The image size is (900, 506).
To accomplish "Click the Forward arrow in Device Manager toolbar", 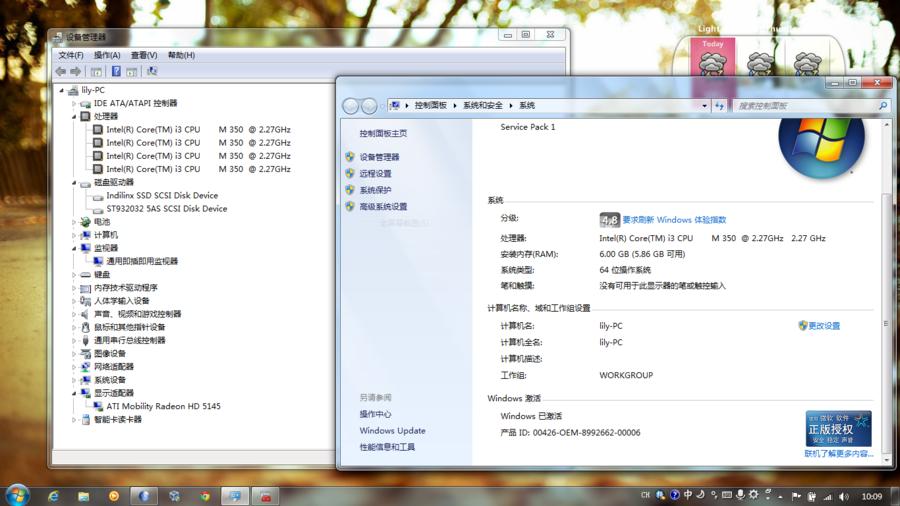I will tap(76, 71).
